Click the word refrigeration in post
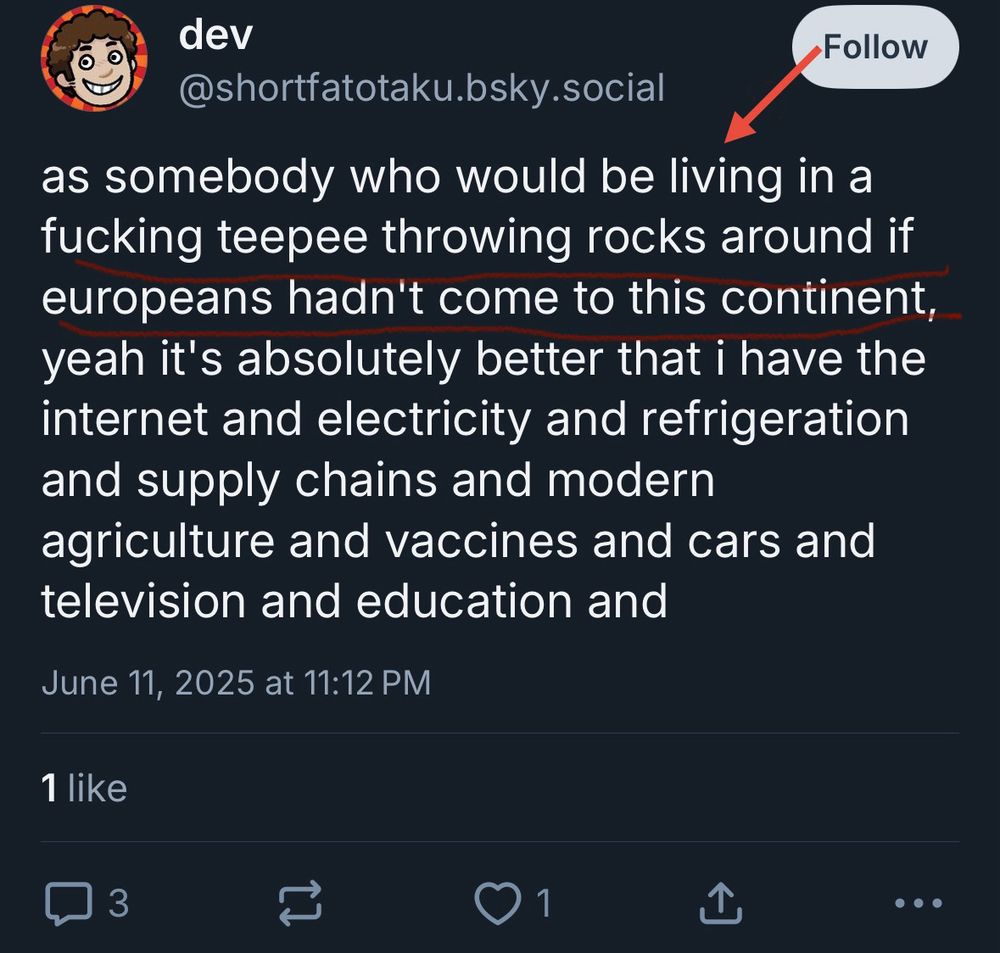 coord(775,421)
